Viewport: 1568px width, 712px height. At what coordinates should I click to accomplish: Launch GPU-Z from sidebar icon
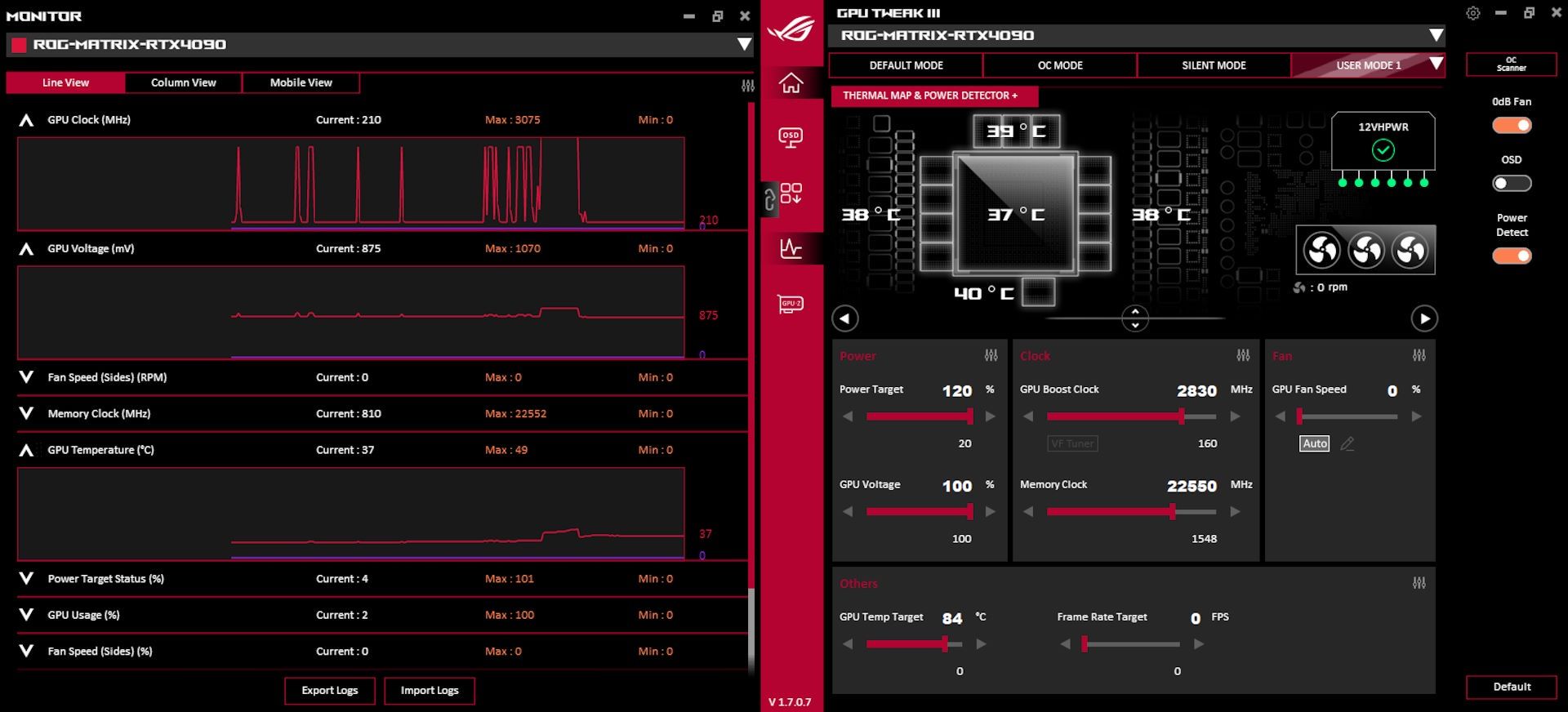791,305
